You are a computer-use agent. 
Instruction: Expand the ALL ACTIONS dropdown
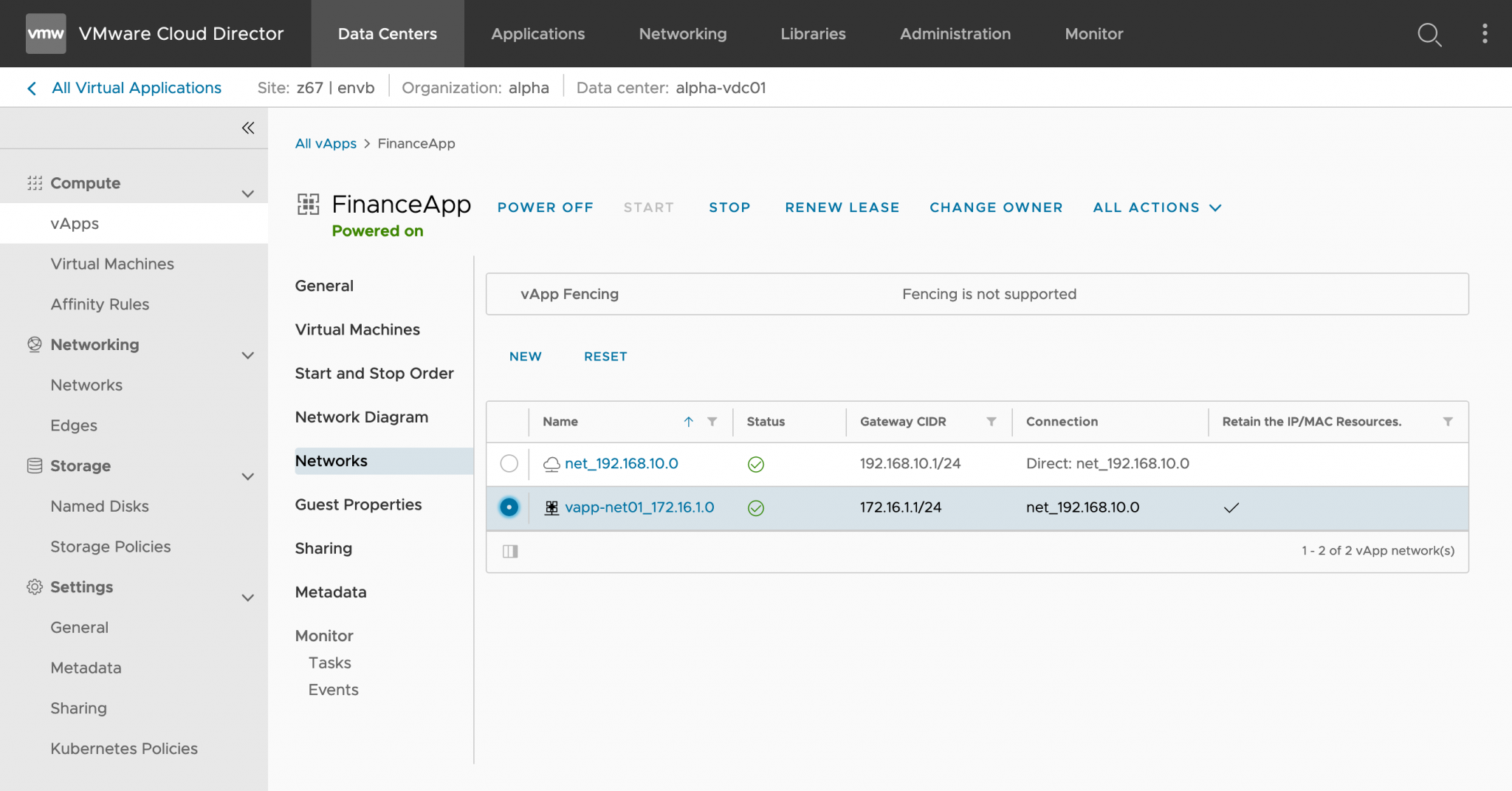pyautogui.click(x=1156, y=208)
